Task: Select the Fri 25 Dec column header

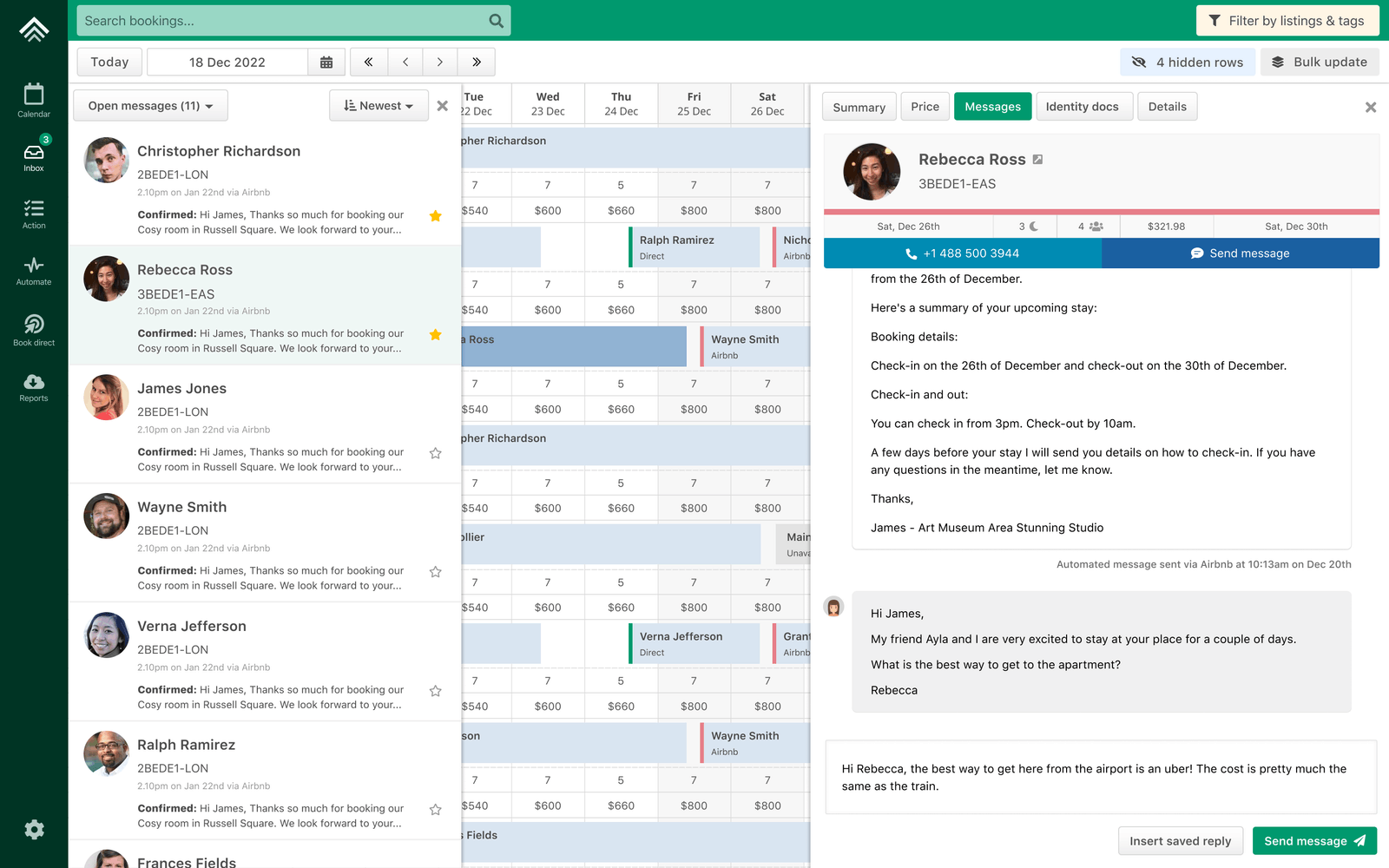Action: click(694, 104)
